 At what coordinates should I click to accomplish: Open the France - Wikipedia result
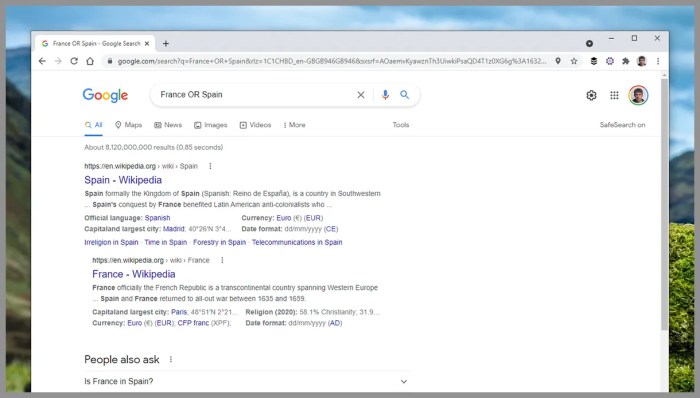[x=134, y=274]
